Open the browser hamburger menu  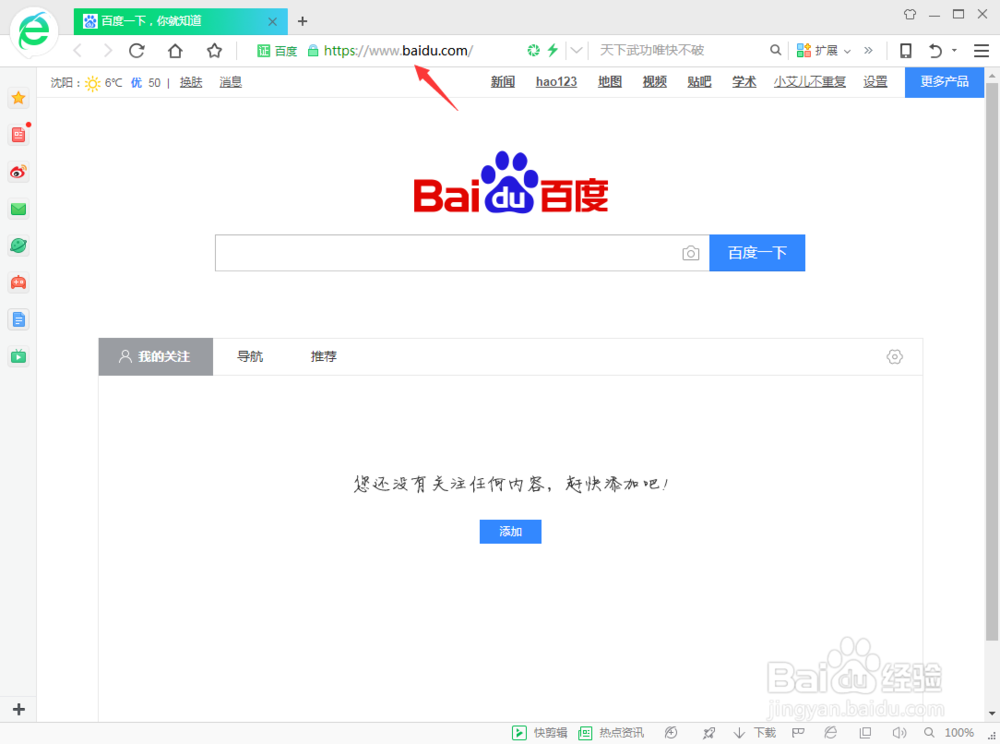click(x=982, y=50)
